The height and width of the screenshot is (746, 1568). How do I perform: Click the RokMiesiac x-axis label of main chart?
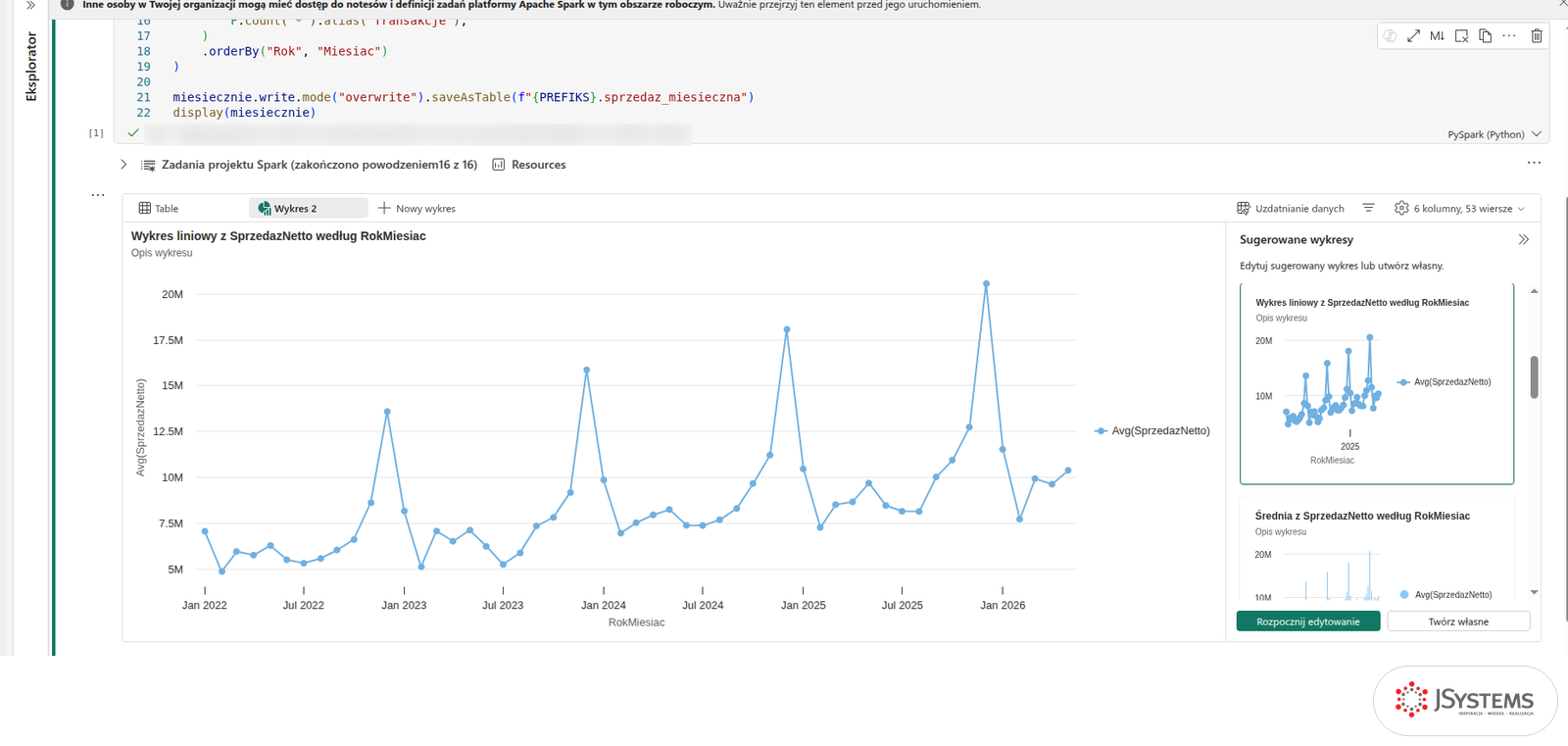tap(636, 622)
